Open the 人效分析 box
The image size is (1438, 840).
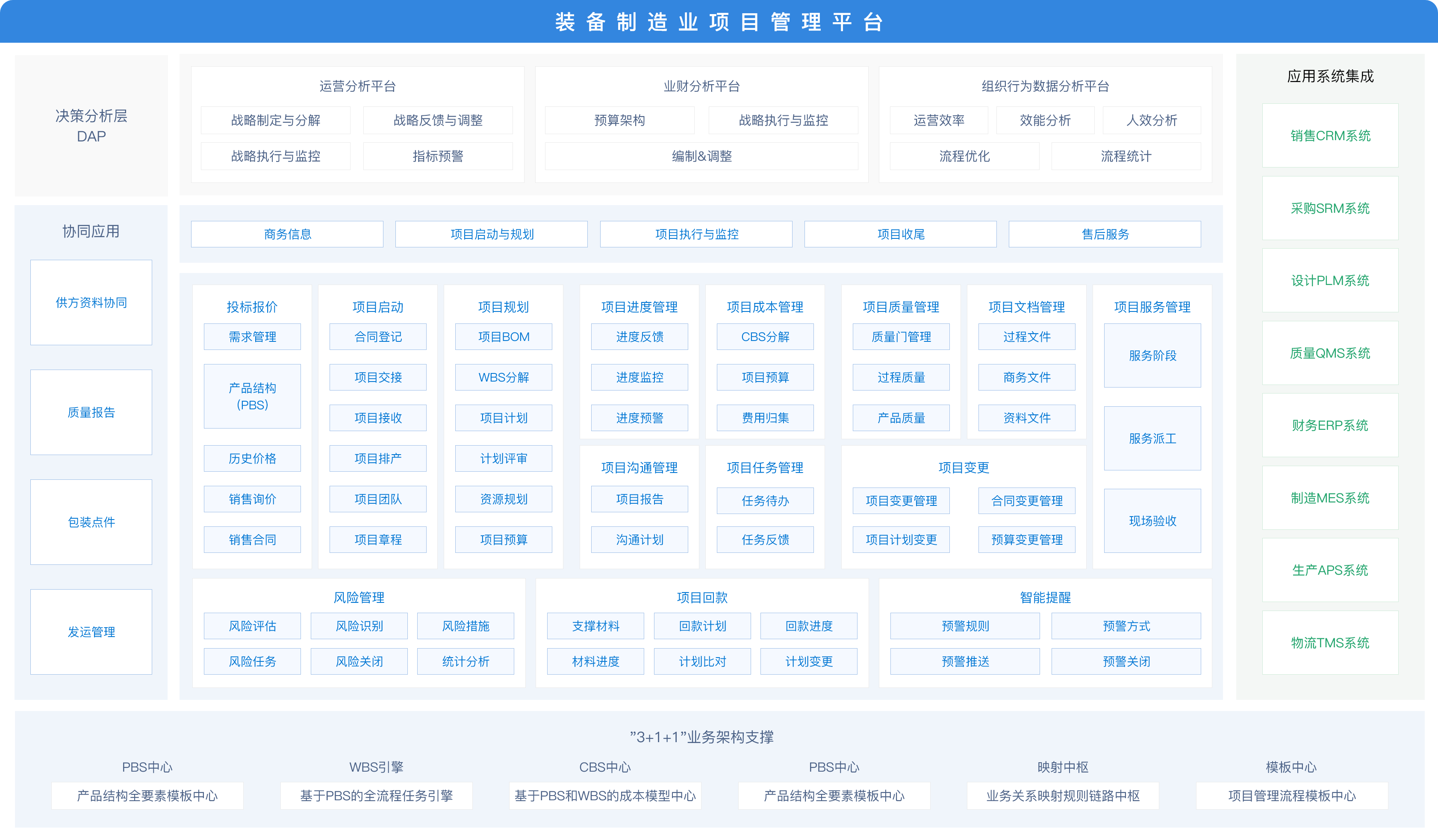click(x=1152, y=120)
